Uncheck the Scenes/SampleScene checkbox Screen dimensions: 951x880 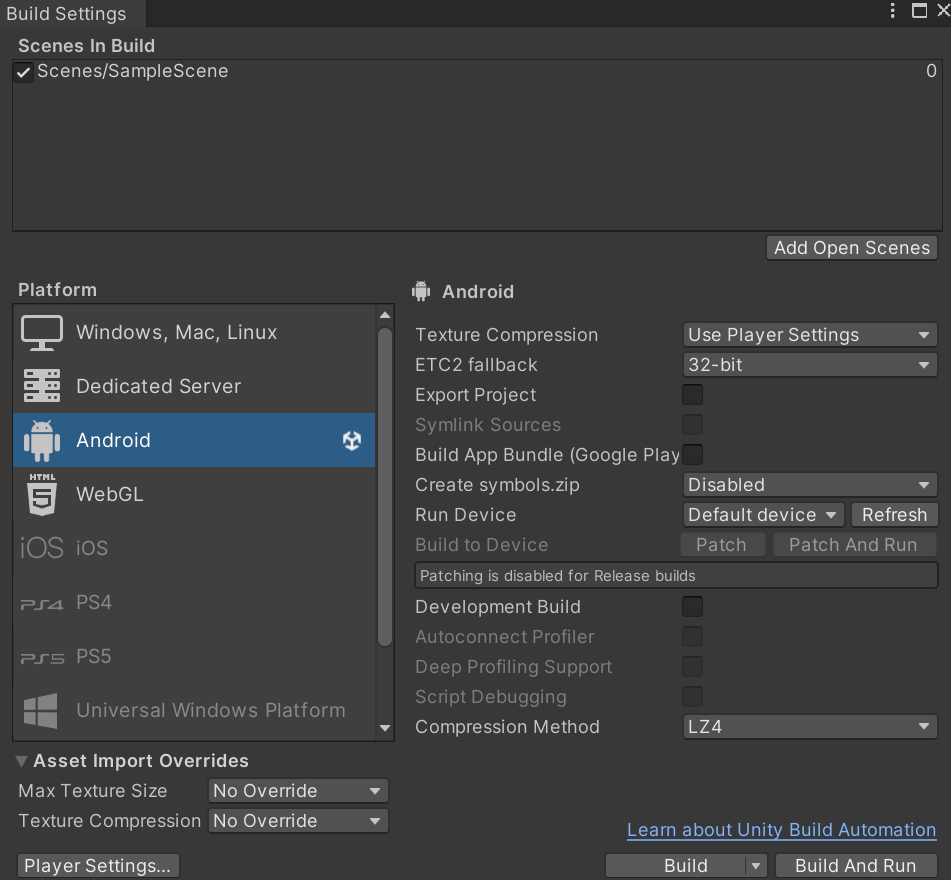tap(23, 72)
